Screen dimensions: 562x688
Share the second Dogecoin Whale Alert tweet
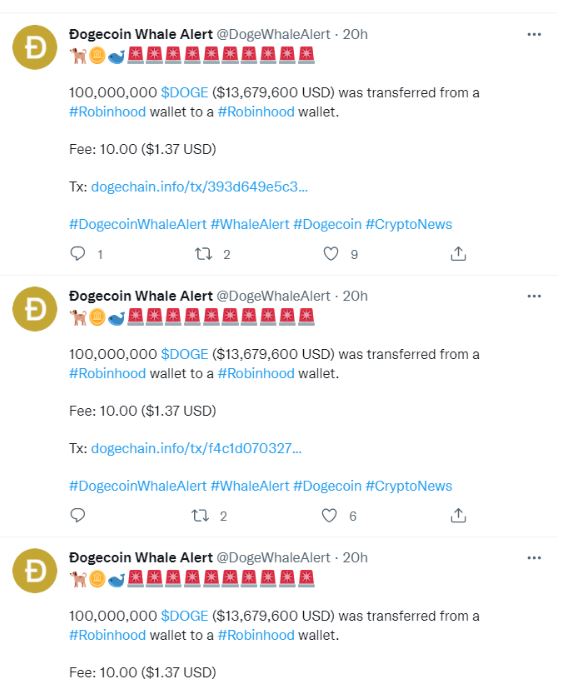point(458,515)
